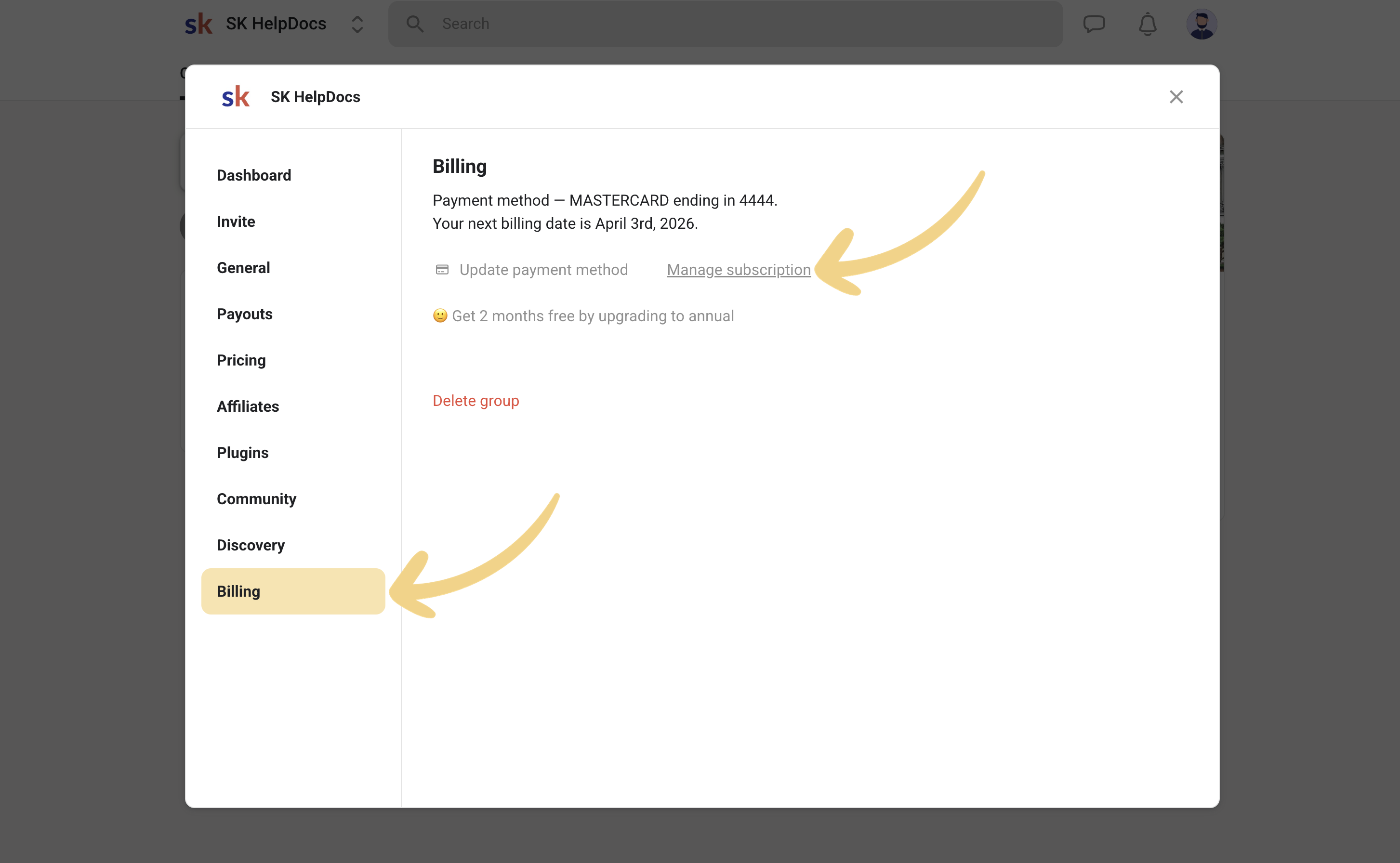This screenshot has width=1400, height=863.
Task: Expand the SK HelpDocs group switcher
Action: coord(357,24)
